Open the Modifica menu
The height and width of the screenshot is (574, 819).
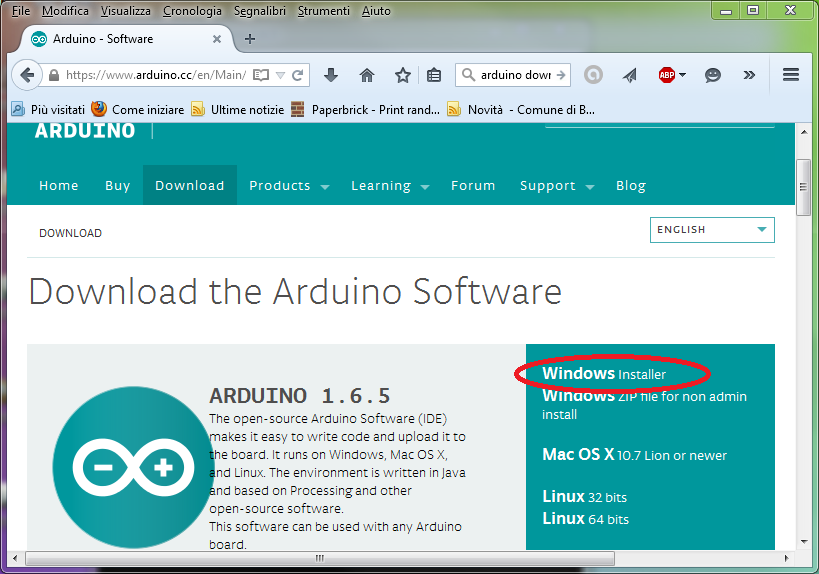point(65,10)
